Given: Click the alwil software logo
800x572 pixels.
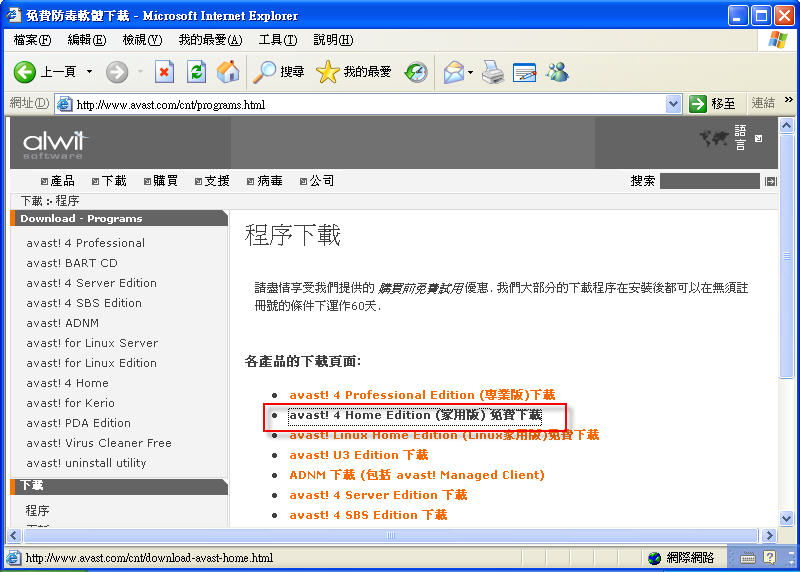Looking at the screenshot, I should 56,144.
